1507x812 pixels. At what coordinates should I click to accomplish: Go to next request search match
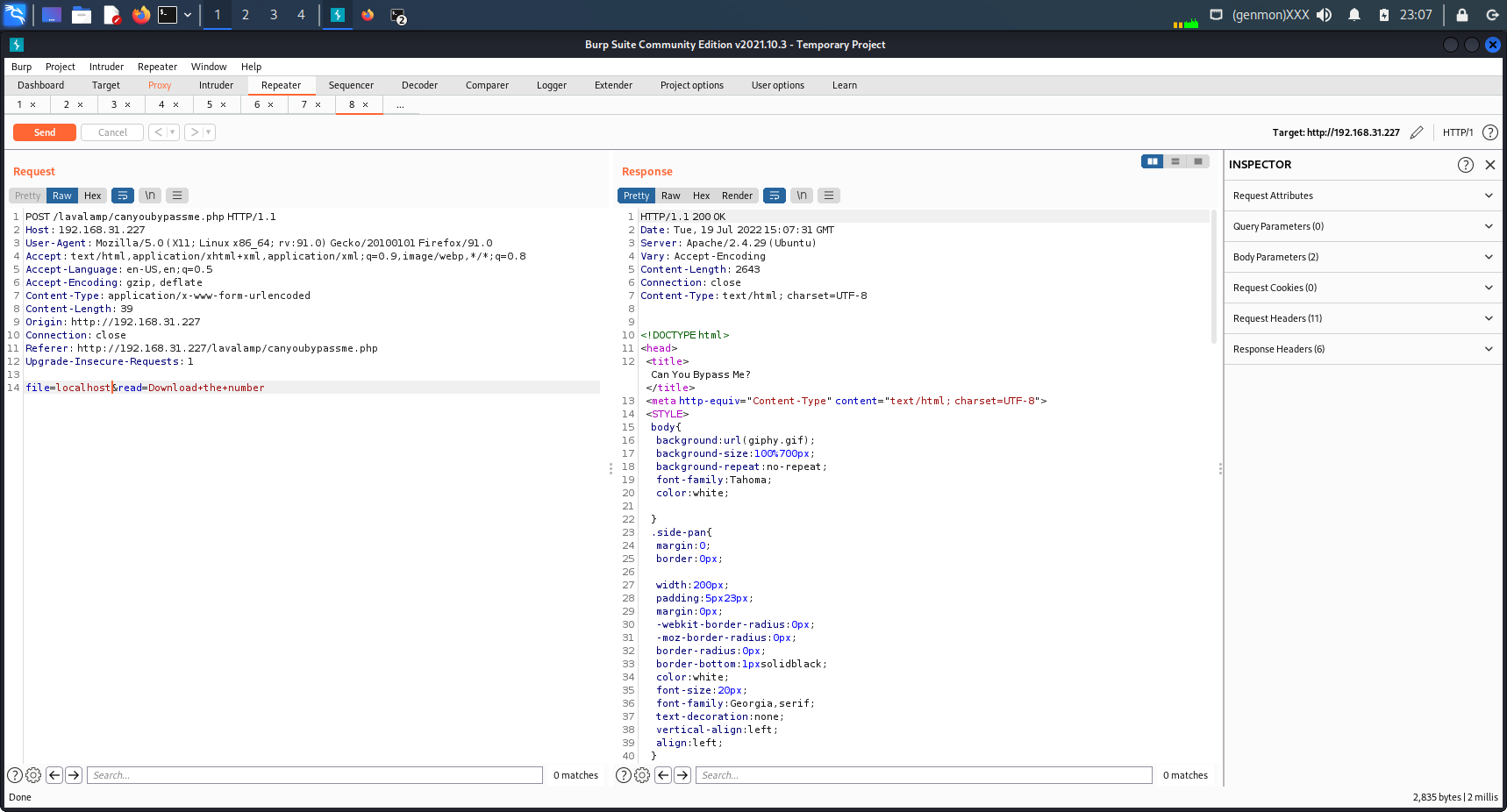(74, 775)
